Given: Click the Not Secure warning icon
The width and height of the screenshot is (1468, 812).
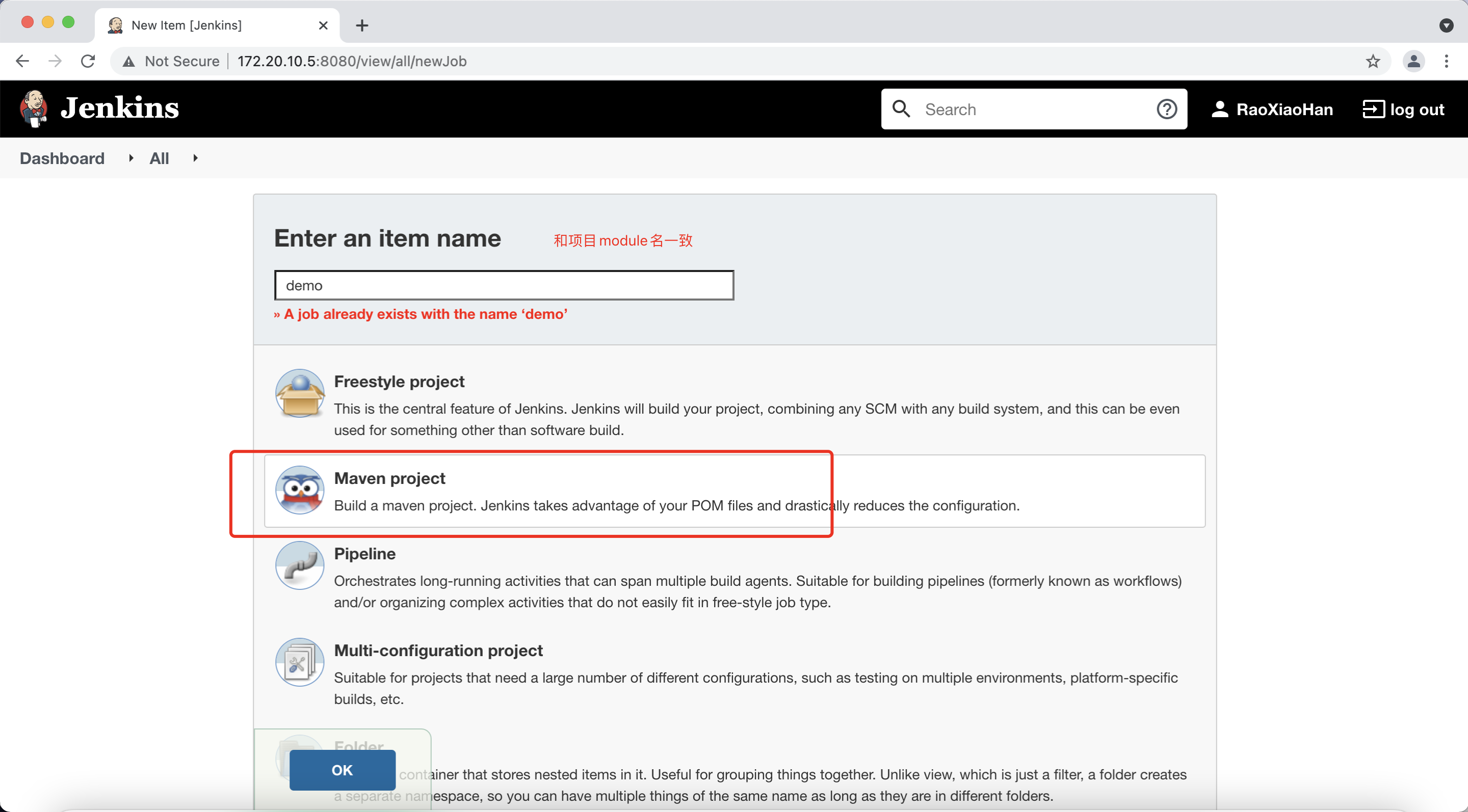Looking at the screenshot, I should click(x=129, y=62).
